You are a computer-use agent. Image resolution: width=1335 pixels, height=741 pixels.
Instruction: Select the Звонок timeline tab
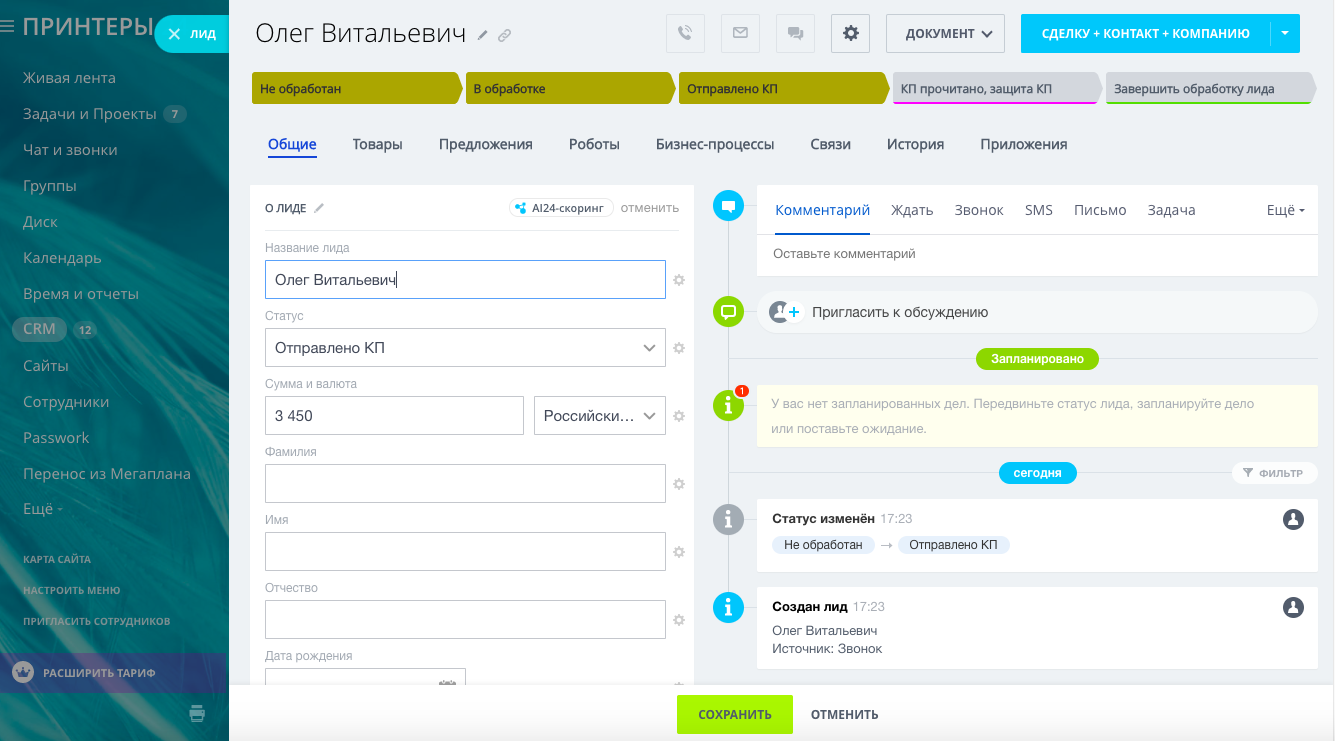[x=979, y=210]
